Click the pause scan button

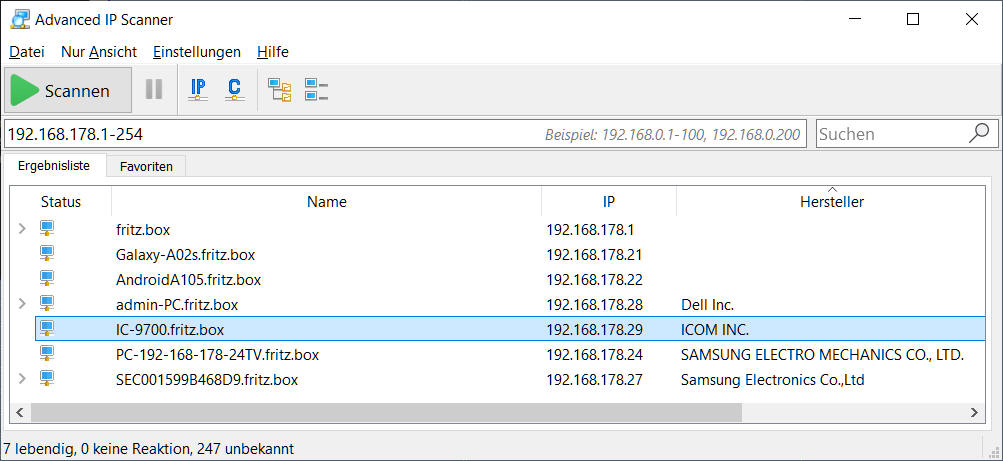154,90
